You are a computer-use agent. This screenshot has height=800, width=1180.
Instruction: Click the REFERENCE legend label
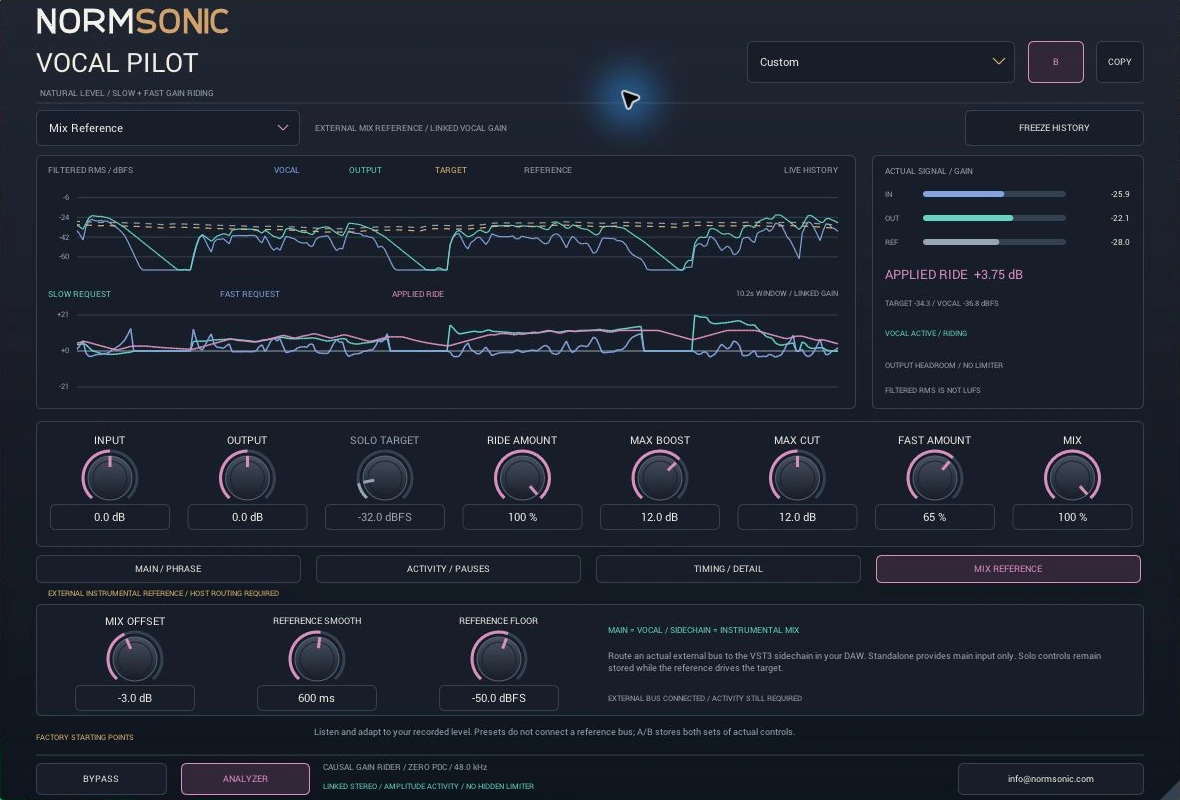pyautogui.click(x=548, y=170)
